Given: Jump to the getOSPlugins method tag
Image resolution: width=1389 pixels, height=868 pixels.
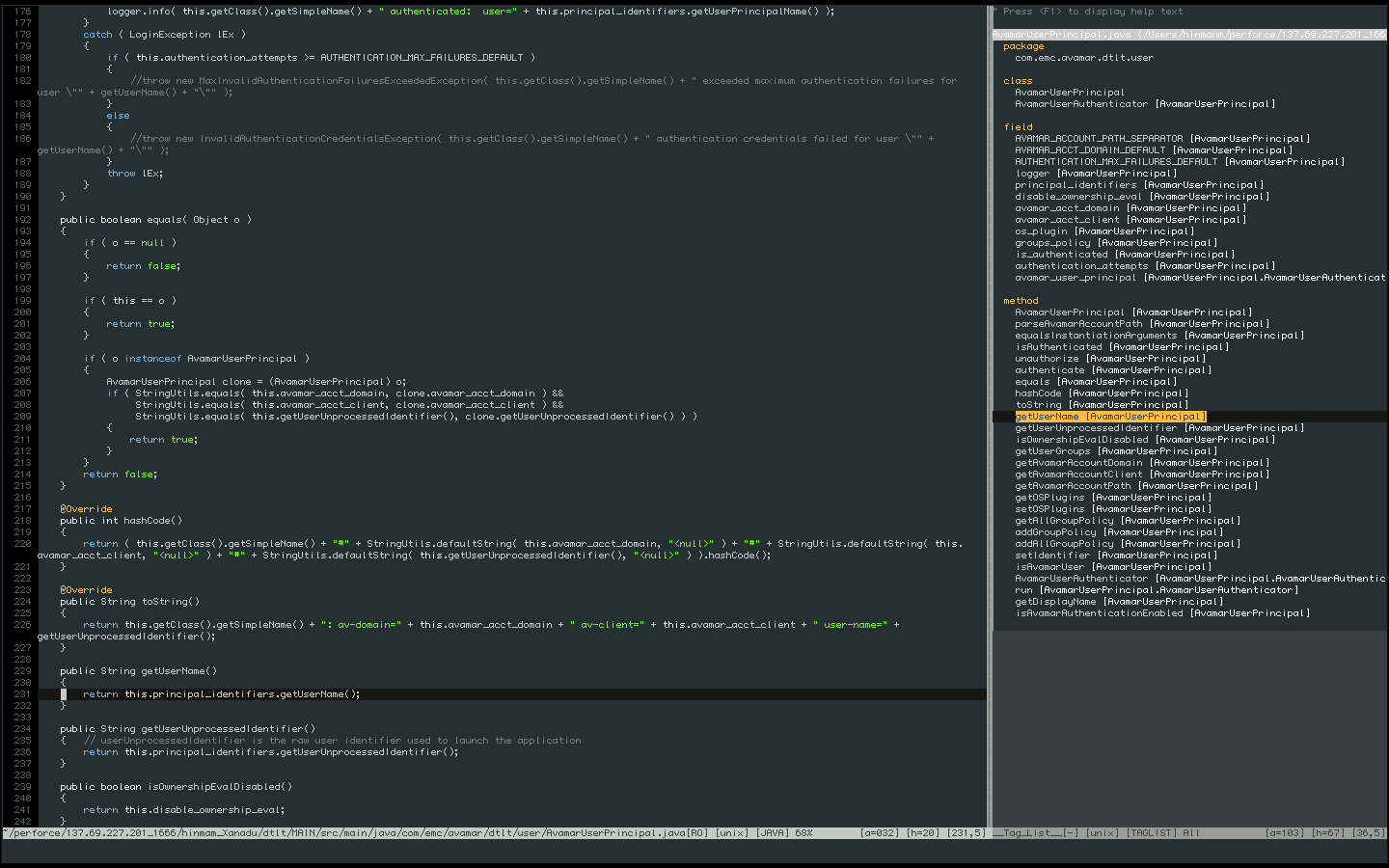Looking at the screenshot, I should pos(1113,498).
